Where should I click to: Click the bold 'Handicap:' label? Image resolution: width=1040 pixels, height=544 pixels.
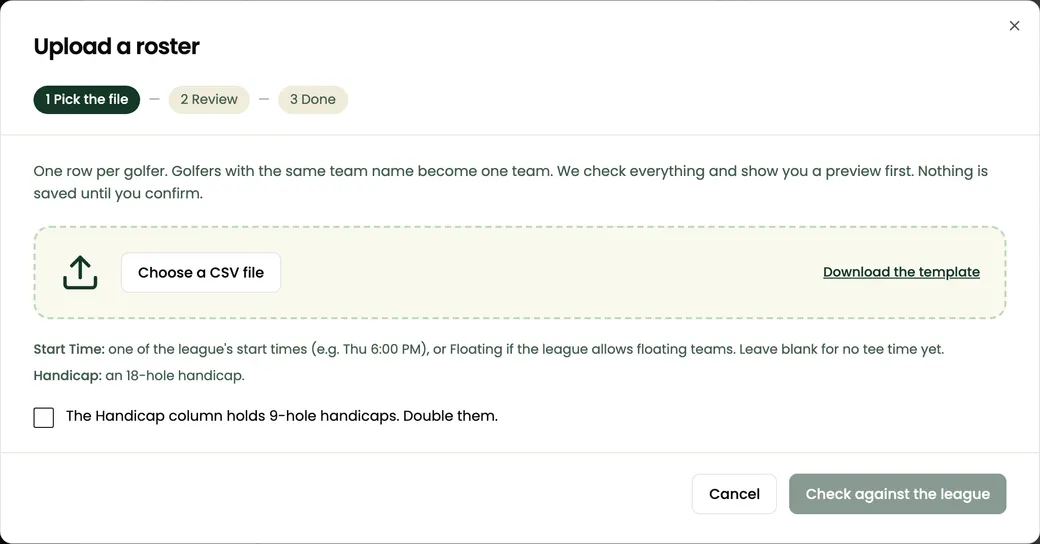point(68,375)
